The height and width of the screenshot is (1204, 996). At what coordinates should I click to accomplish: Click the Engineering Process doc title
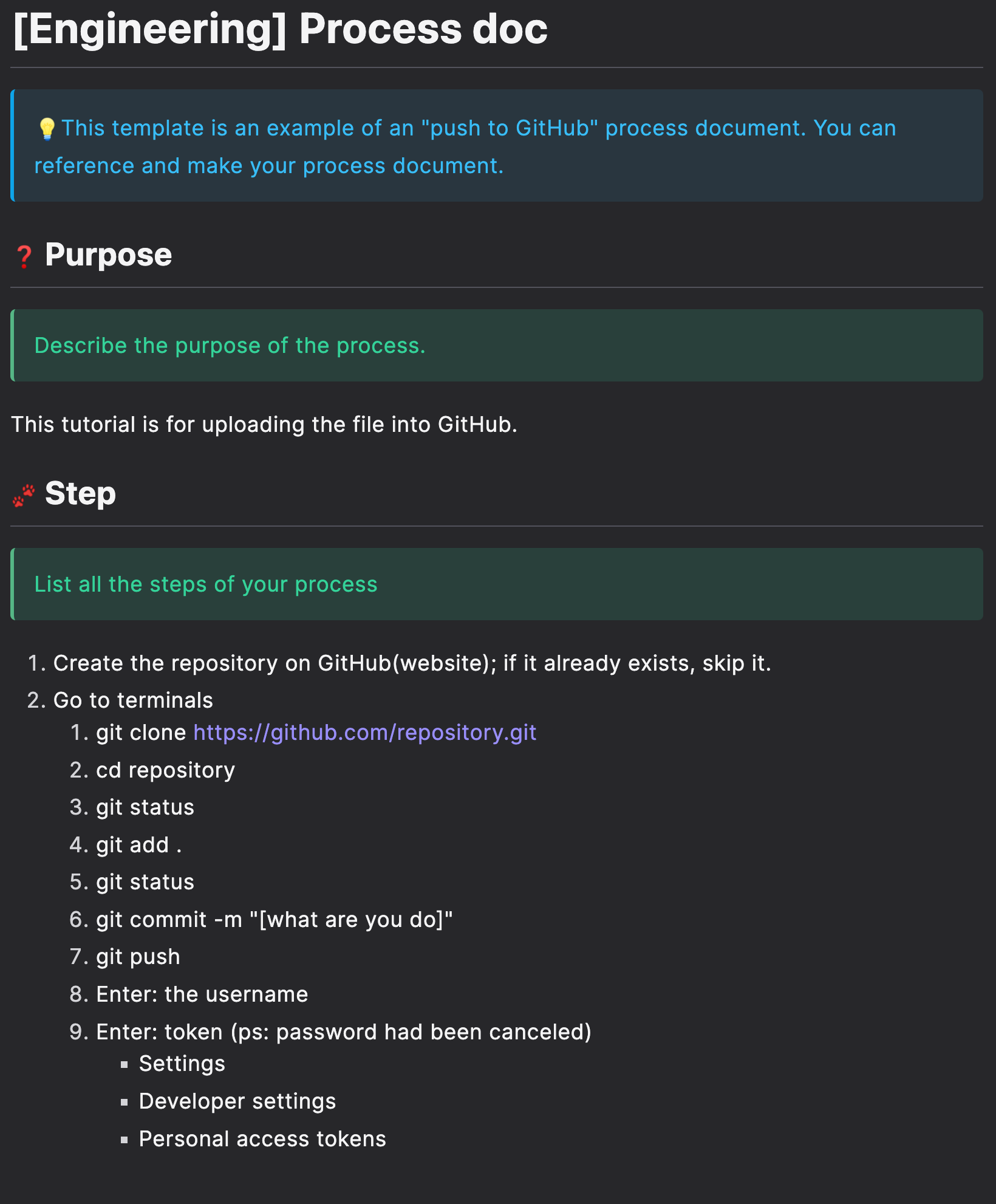point(280,29)
